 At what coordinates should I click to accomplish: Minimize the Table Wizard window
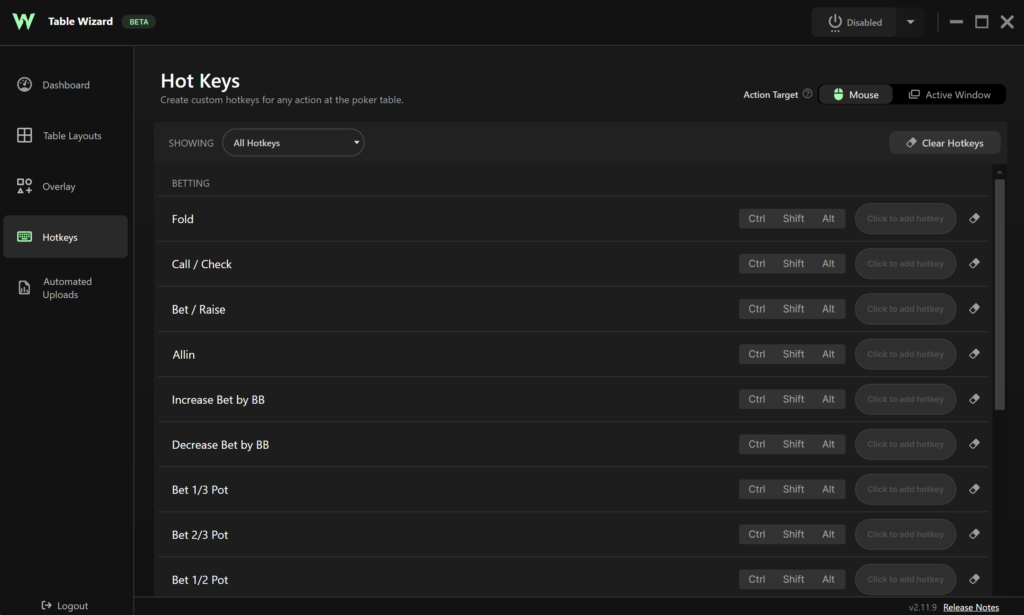click(x=956, y=22)
